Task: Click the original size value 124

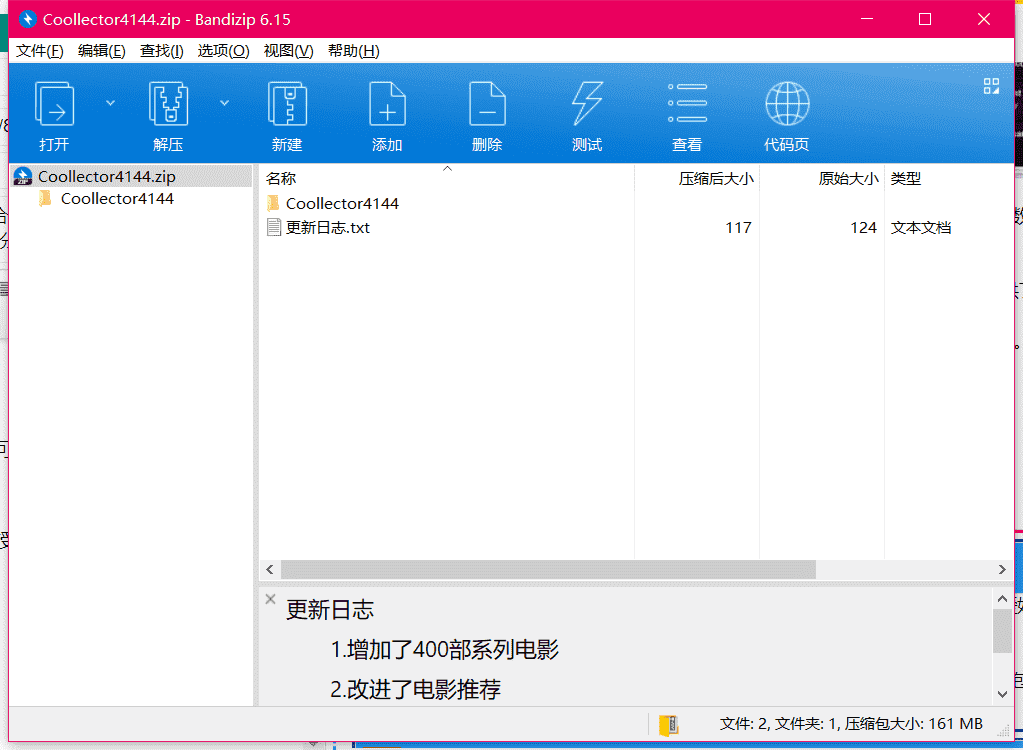Action: (x=863, y=228)
